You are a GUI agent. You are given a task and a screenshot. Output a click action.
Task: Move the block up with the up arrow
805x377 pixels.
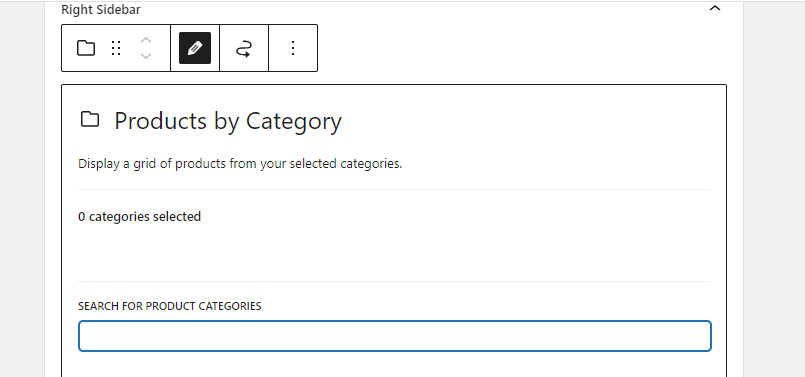click(x=146, y=40)
